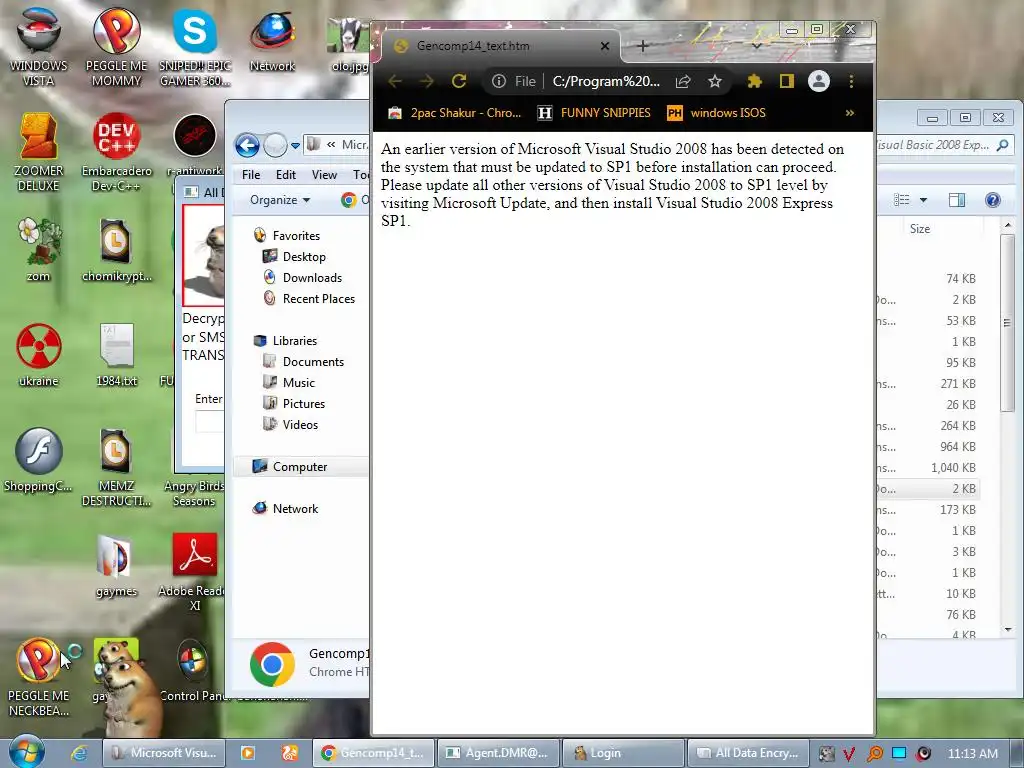The width and height of the screenshot is (1024, 768).
Task: Open Organize dropdown in Explorer
Action: coord(280,200)
